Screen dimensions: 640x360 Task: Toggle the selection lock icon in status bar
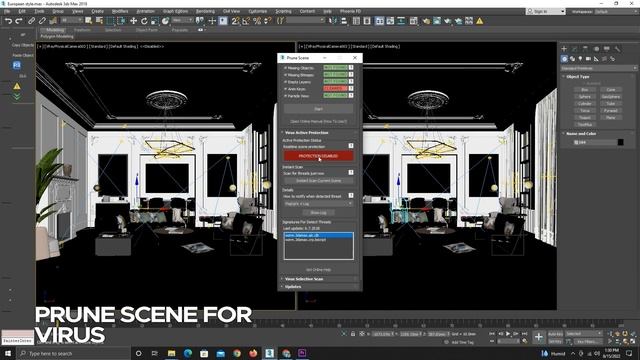coord(353,334)
